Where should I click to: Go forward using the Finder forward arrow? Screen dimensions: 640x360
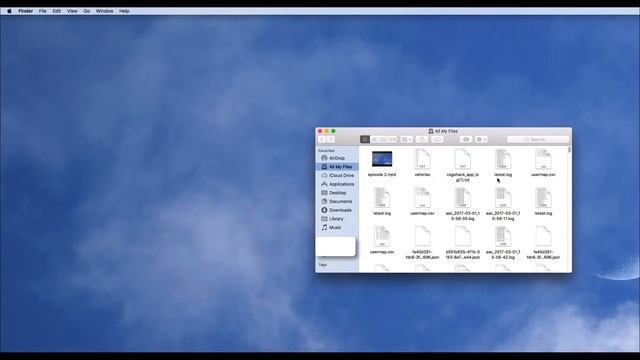coord(331,140)
